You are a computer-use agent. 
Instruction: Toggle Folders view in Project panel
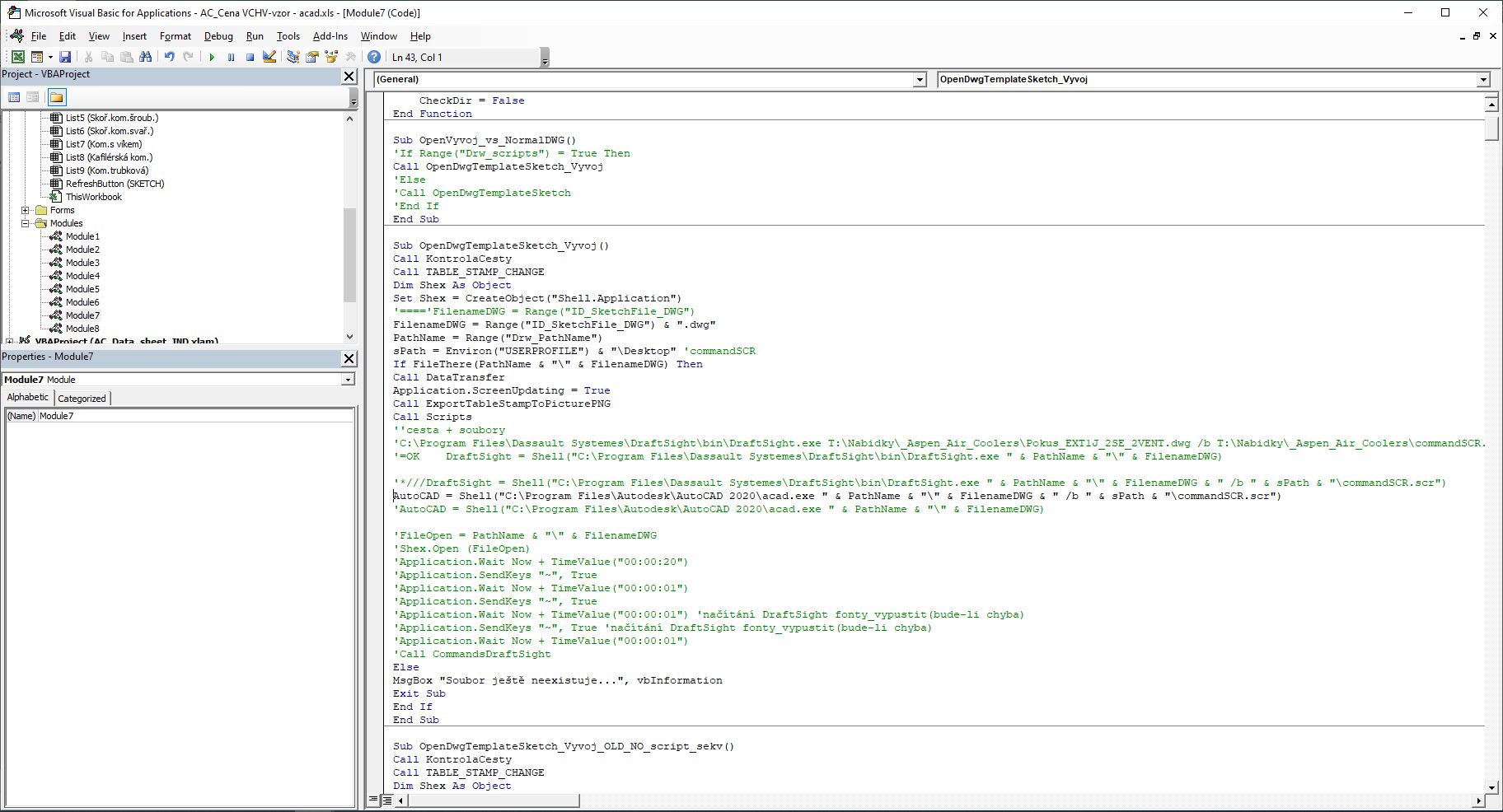56,97
